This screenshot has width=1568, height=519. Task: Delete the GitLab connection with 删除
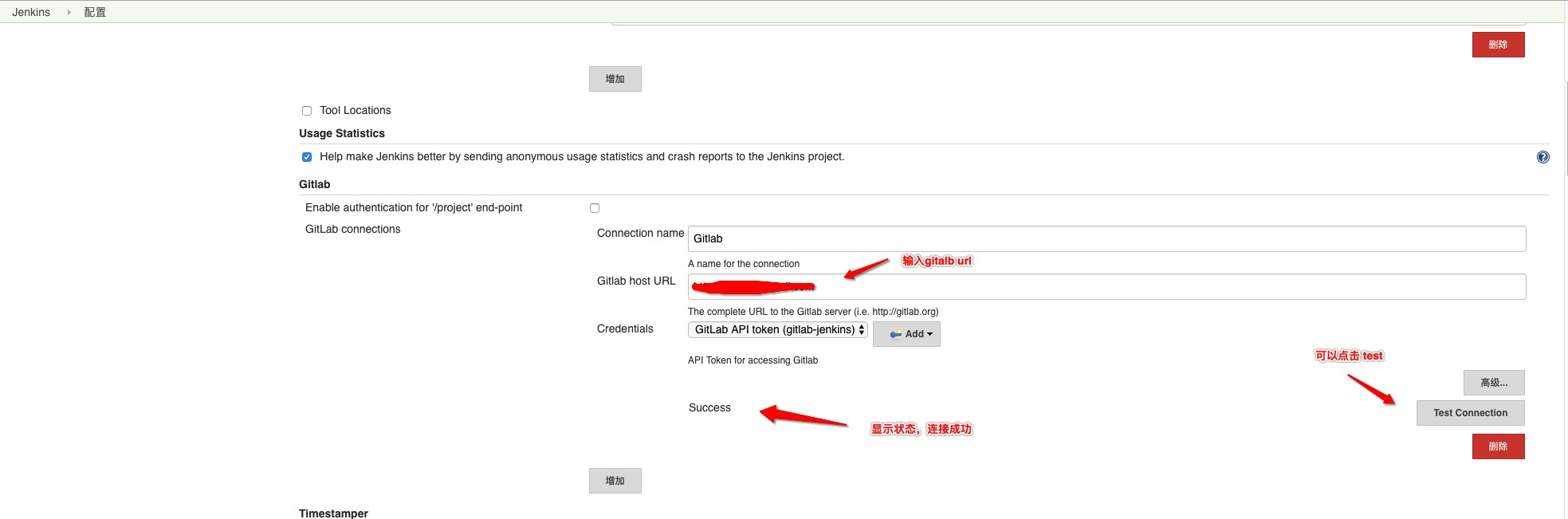coord(1498,446)
